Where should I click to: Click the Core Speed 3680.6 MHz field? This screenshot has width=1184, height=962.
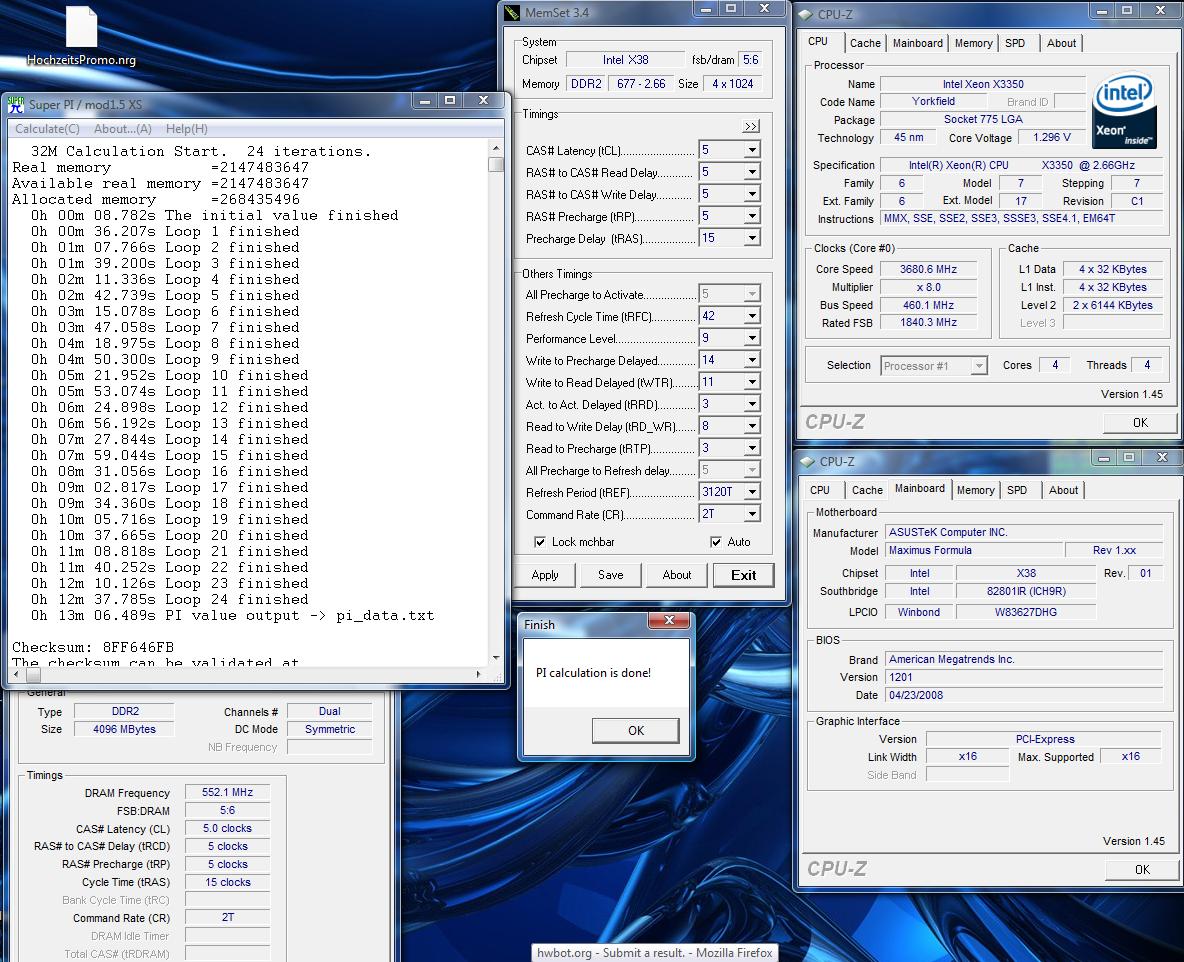coord(928,269)
